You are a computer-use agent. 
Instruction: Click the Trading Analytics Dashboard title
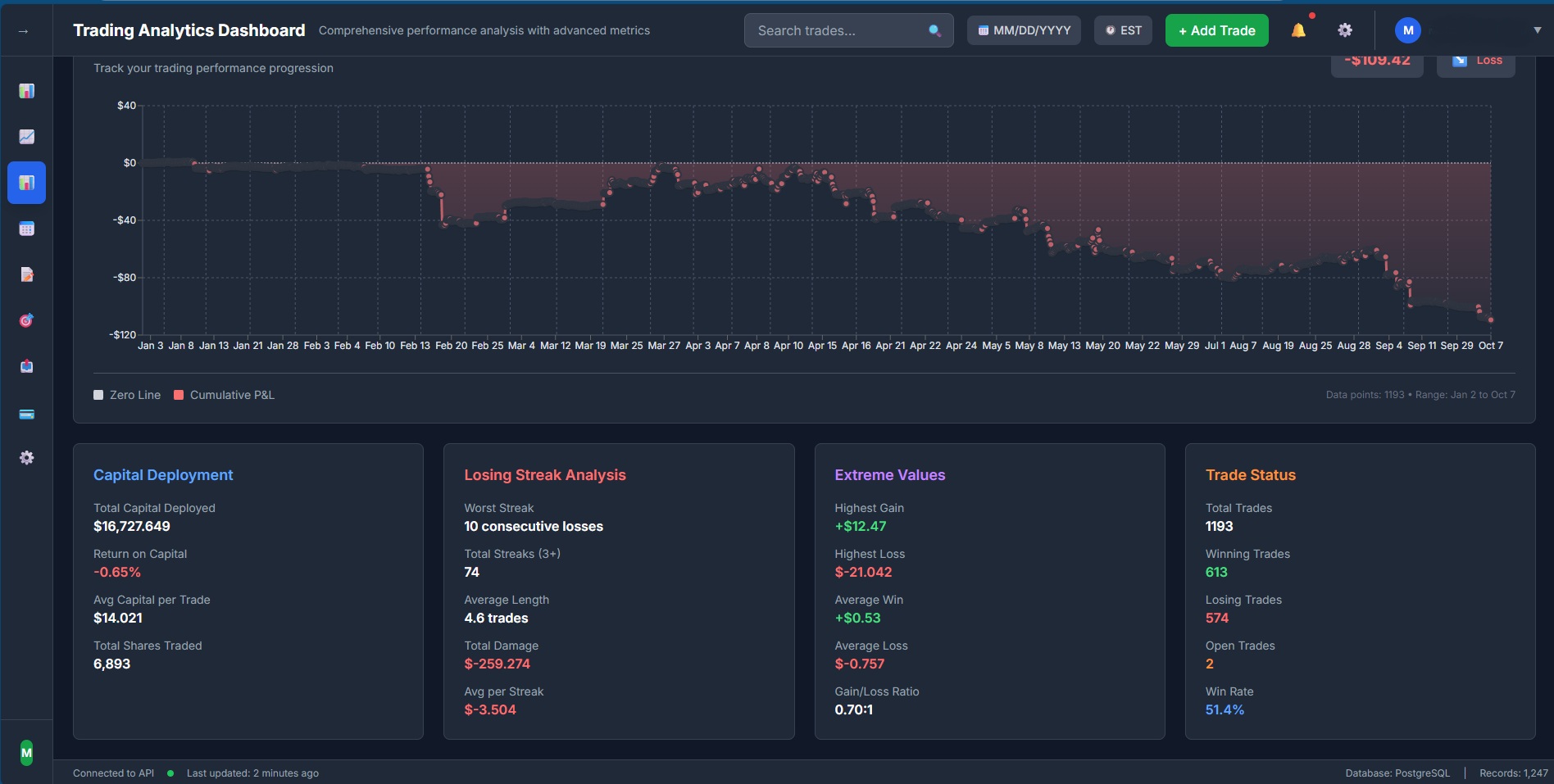[189, 29]
